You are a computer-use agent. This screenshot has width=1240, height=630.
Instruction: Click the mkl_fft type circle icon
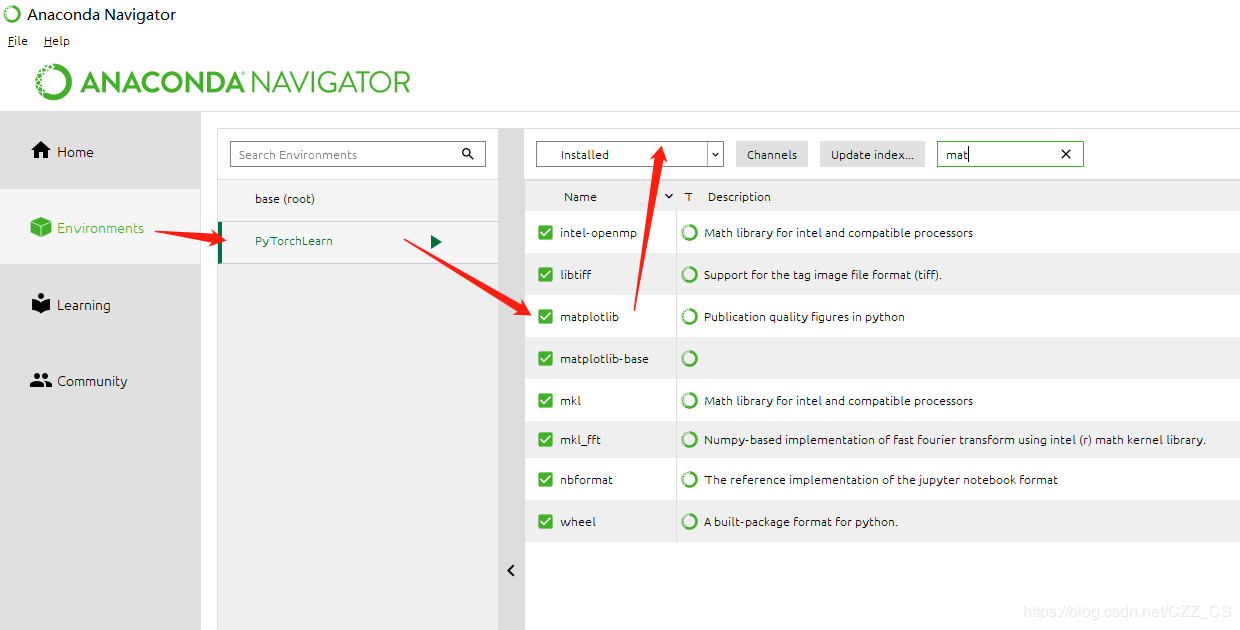(x=689, y=439)
